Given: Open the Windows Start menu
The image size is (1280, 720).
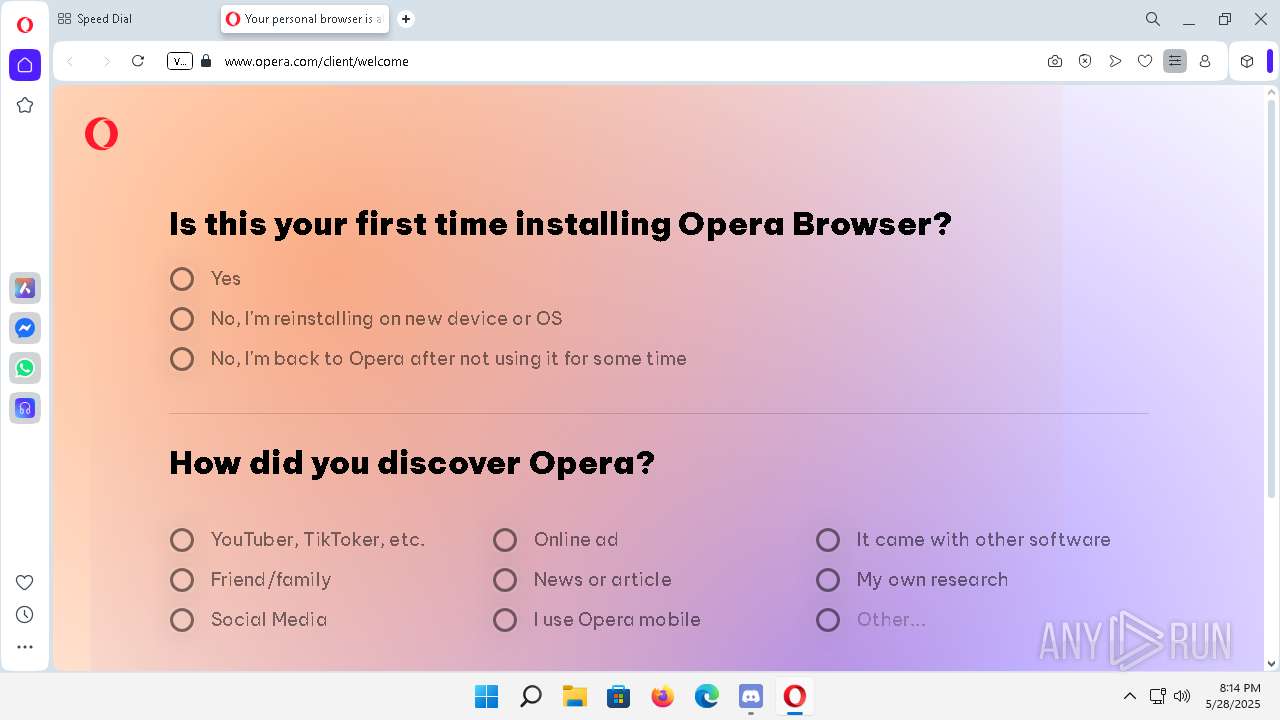Looking at the screenshot, I should [487, 696].
